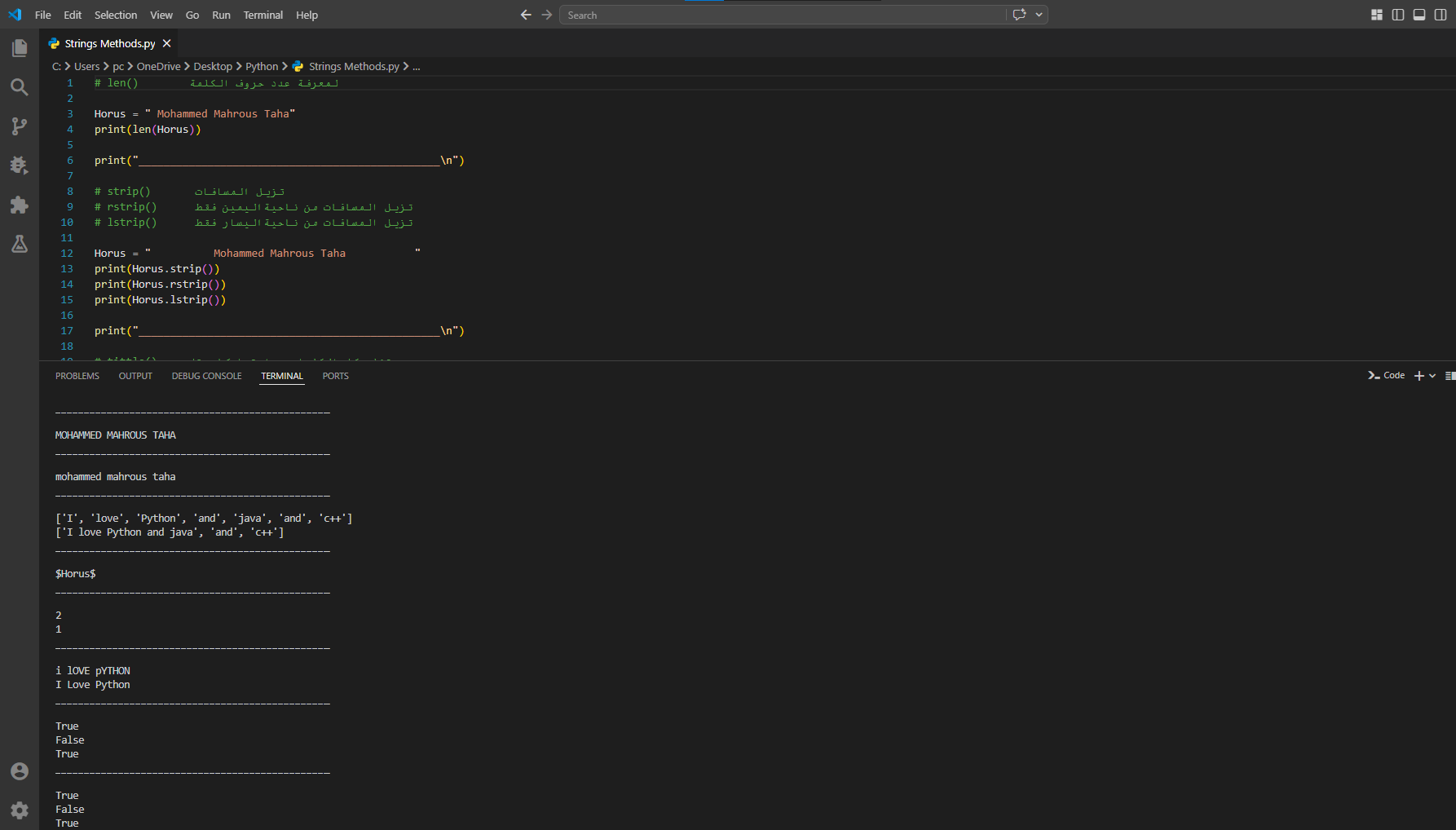
Task: Open the Manage gear settings
Action: (20, 810)
